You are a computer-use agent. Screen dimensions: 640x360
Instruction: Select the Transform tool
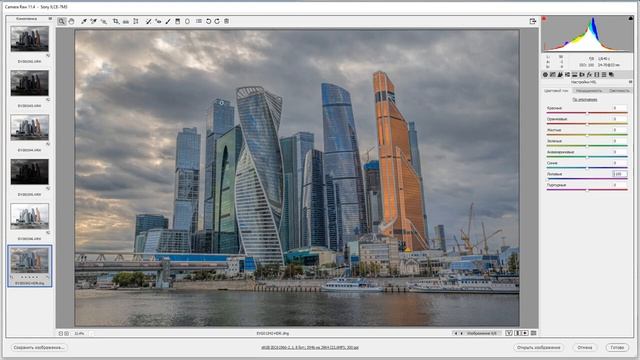pos(136,21)
